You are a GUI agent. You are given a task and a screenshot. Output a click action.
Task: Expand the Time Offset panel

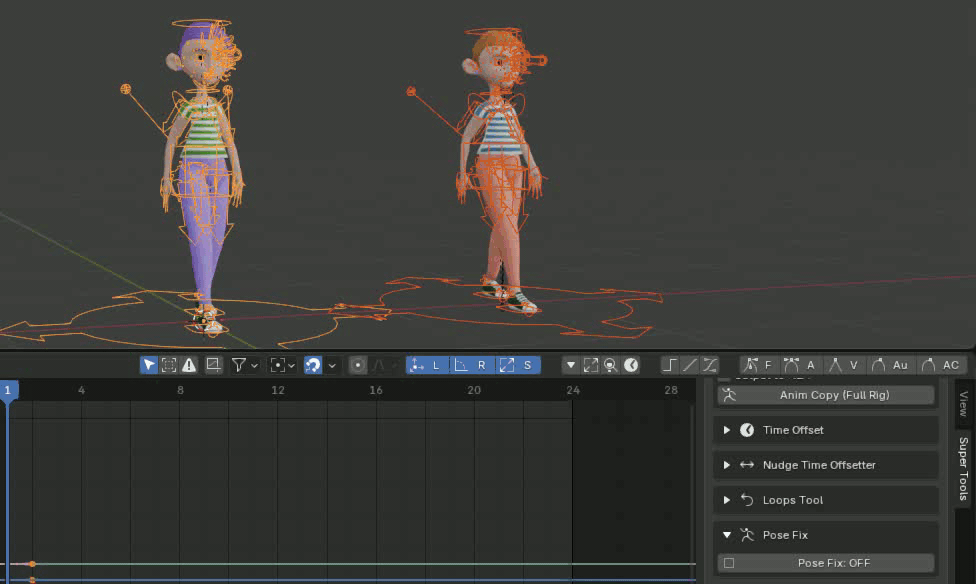click(726, 430)
